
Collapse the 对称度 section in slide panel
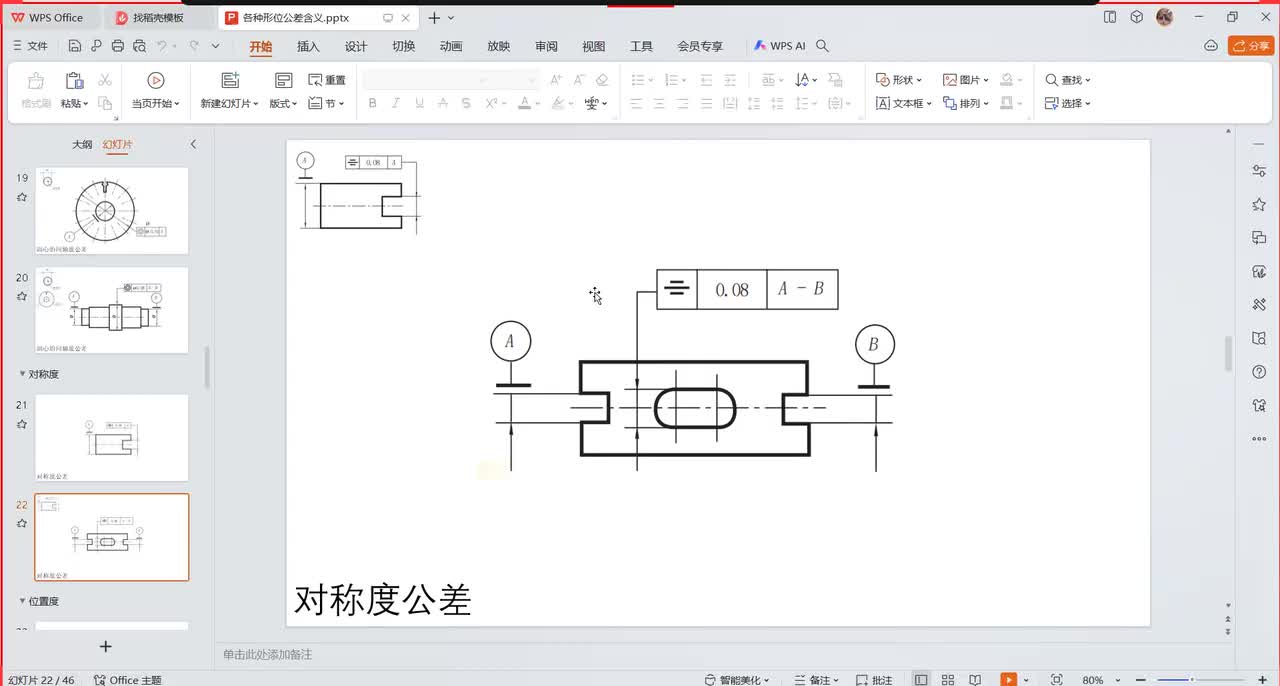(x=22, y=374)
